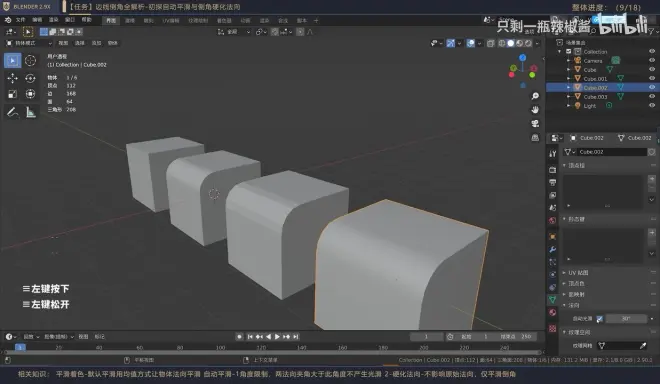Image resolution: width=660 pixels, height=384 pixels.
Task: Open the Object Data green triangle tab
Action: pyautogui.click(x=553, y=299)
